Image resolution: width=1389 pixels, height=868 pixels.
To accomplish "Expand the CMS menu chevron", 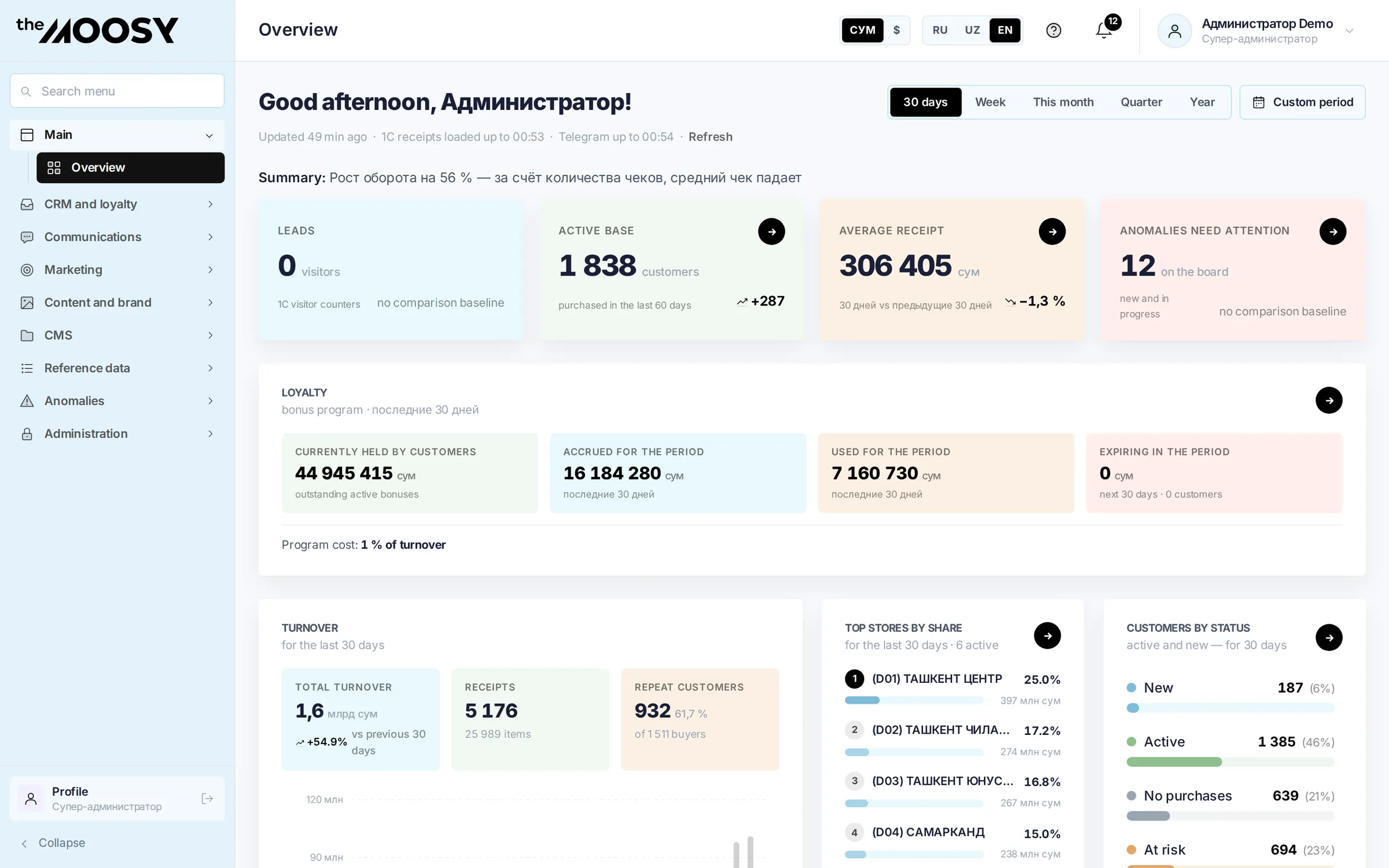I will 210,335.
